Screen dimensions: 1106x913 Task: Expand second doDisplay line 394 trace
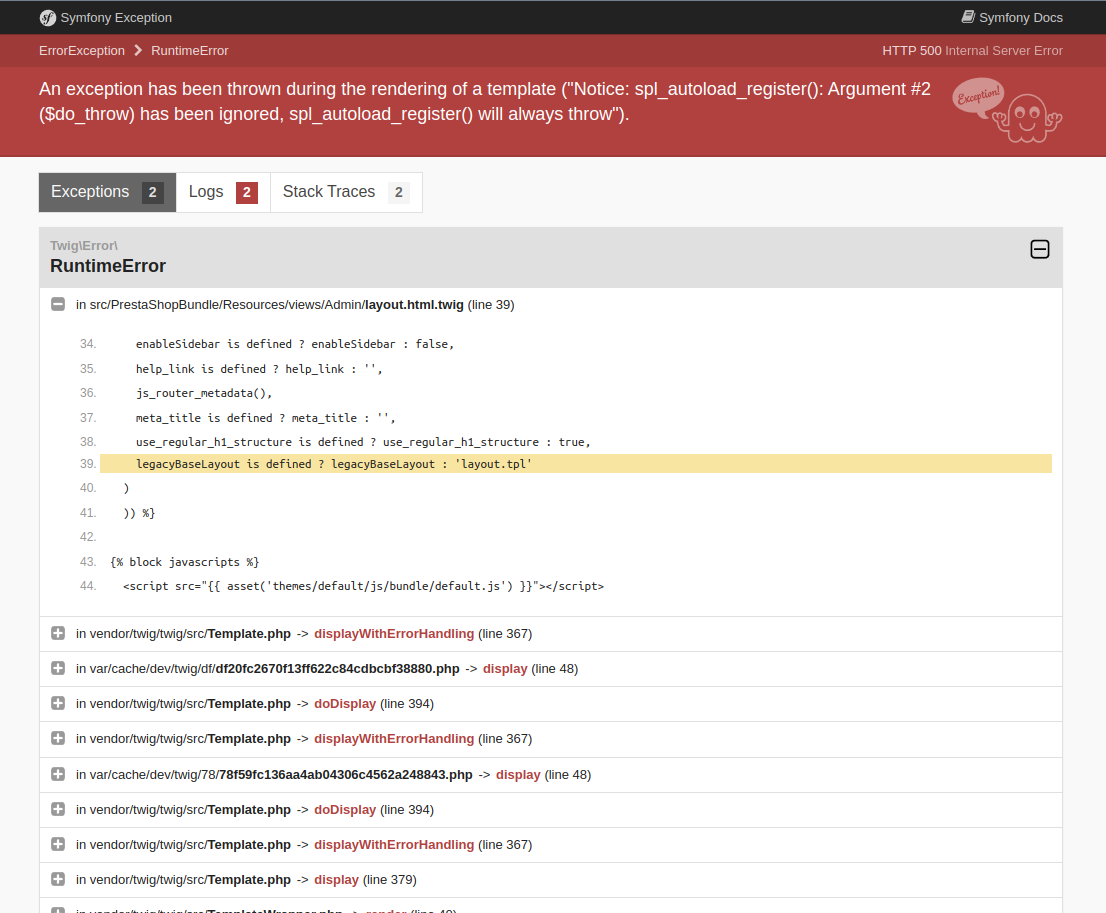point(58,809)
